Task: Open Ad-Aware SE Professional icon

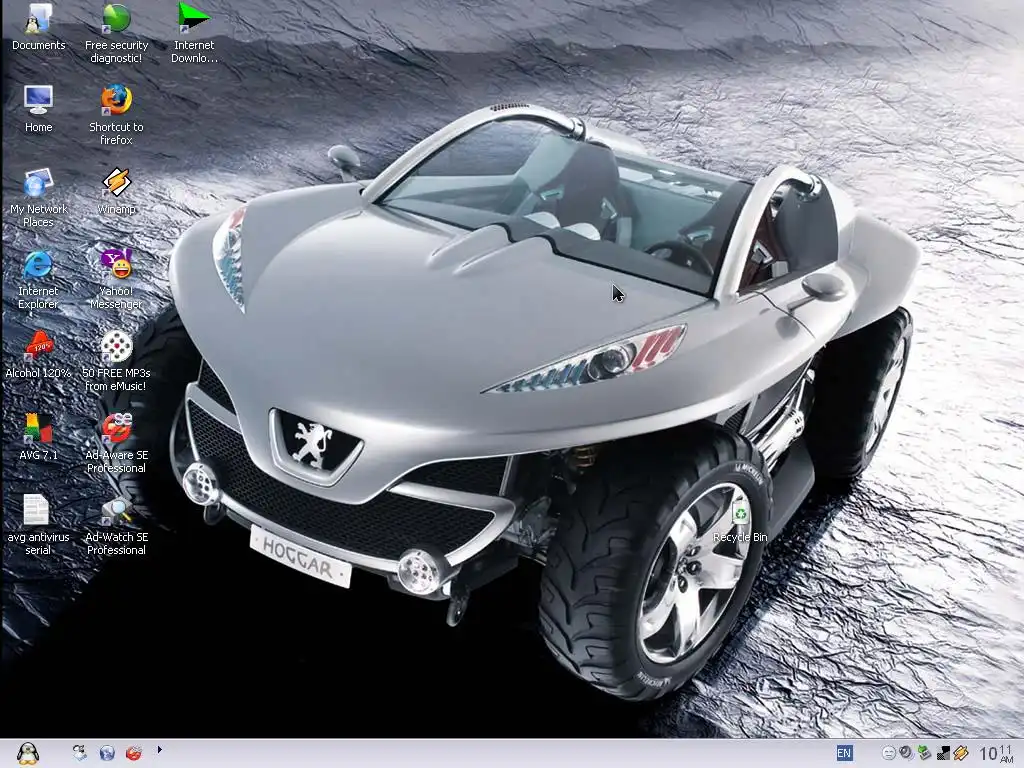Action: 116,443
